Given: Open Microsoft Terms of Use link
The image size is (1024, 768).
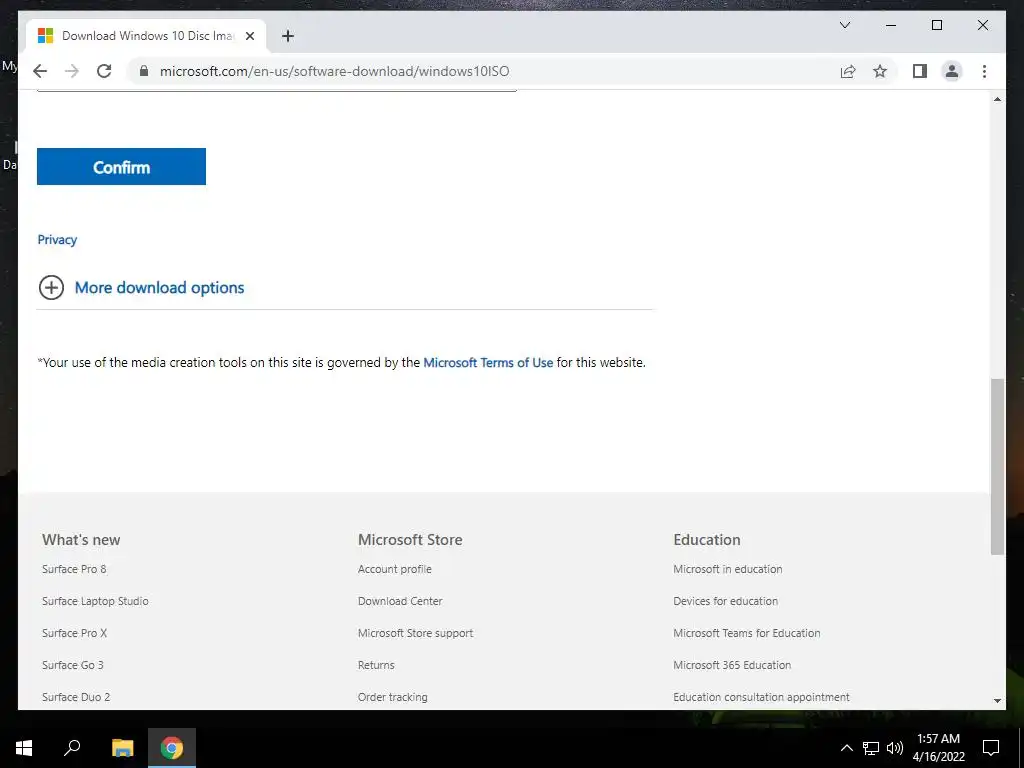Looking at the screenshot, I should (x=488, y=362).
